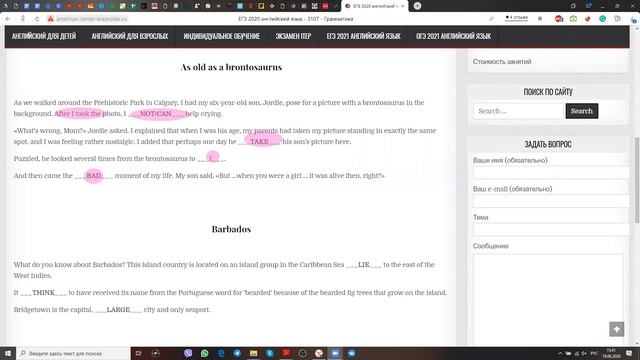Open Skype from the taskbar
The height and width of the screenshot is (360, 640).
pos(270,353)
